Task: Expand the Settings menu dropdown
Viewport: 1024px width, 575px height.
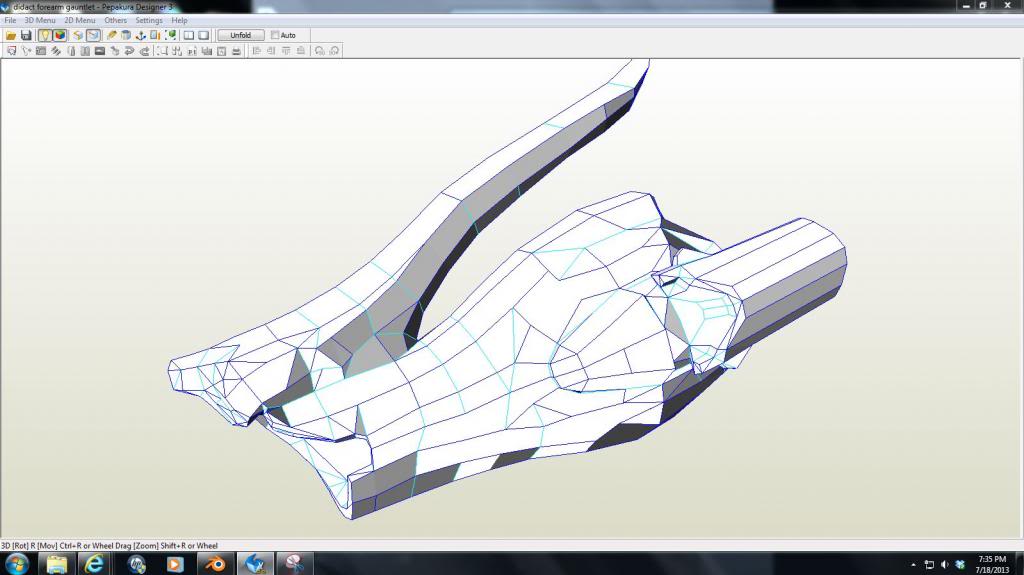Action: pos(149,20)
